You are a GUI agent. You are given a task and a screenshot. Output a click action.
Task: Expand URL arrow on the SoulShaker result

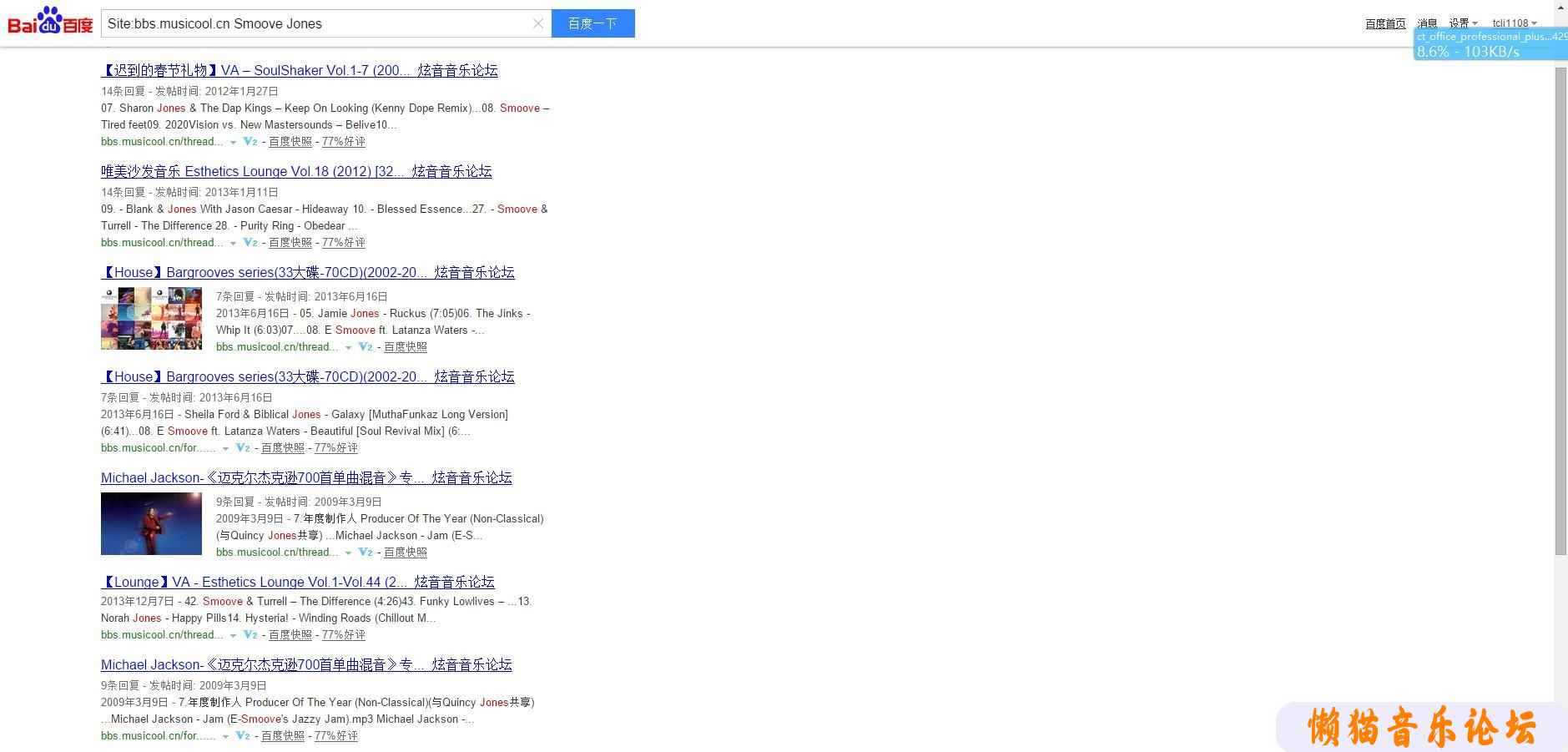[233, 143]
